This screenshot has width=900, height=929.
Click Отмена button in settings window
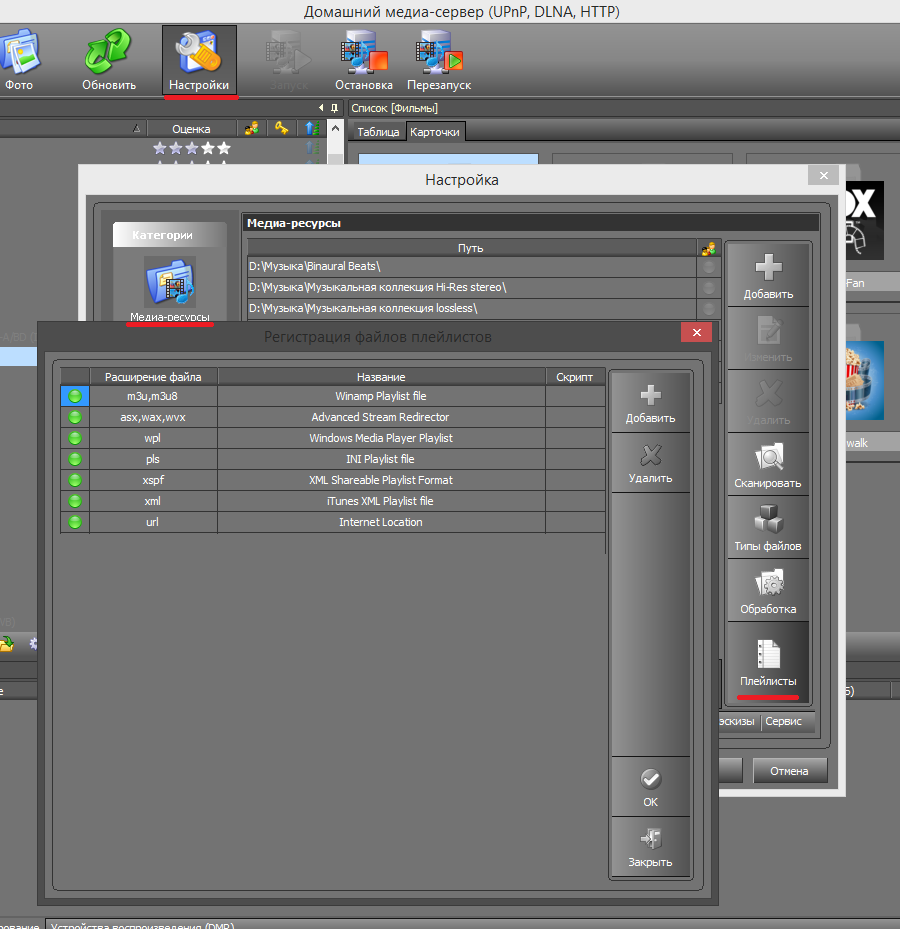pyautogui.click(x=789, y=771)
